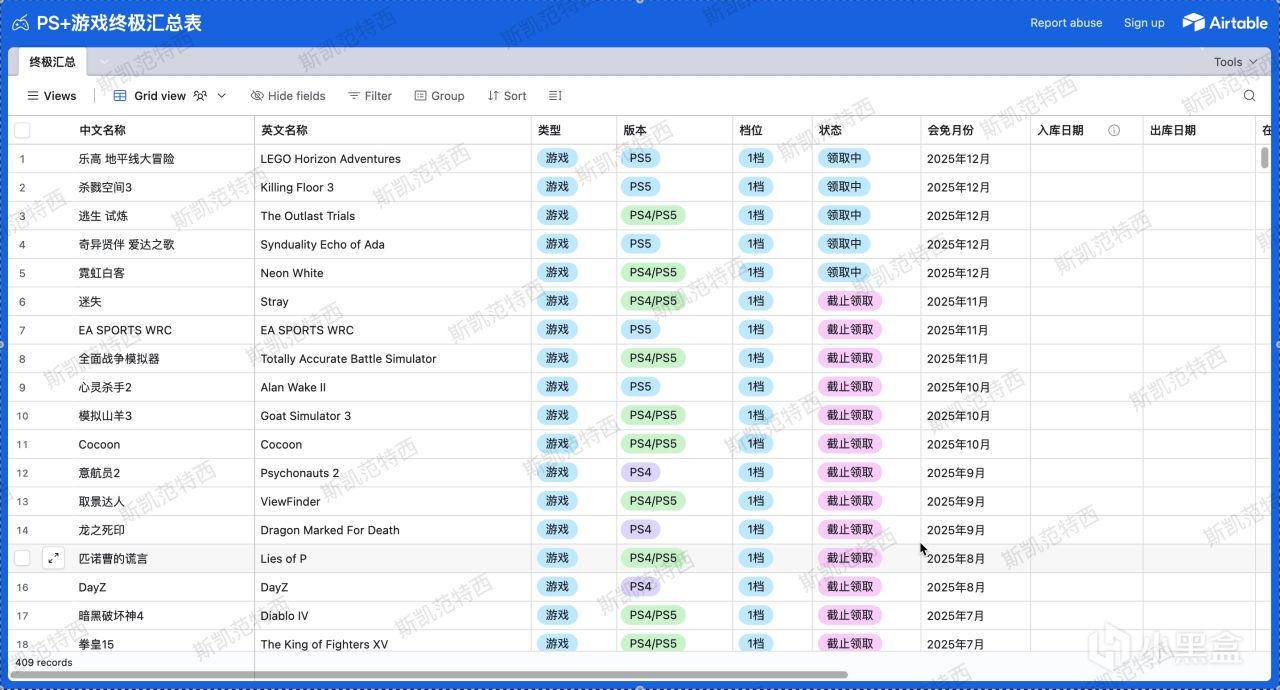1280x690 pixels.
Task: Click the info icon beside 入库日期
Action: coord(1113,130)
